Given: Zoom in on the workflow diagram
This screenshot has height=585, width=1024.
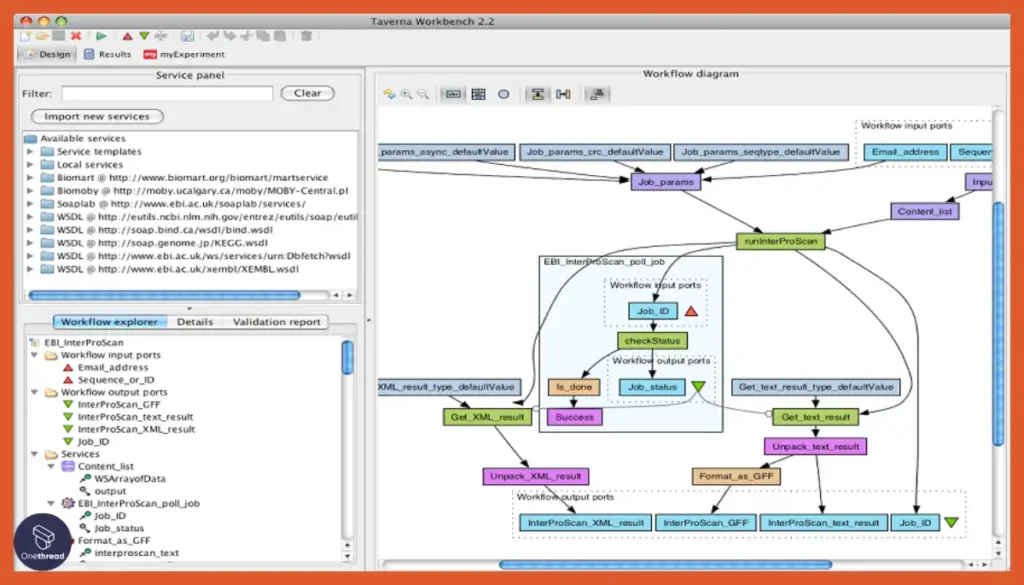Looking at the screenshot, I should coord(406,94).
